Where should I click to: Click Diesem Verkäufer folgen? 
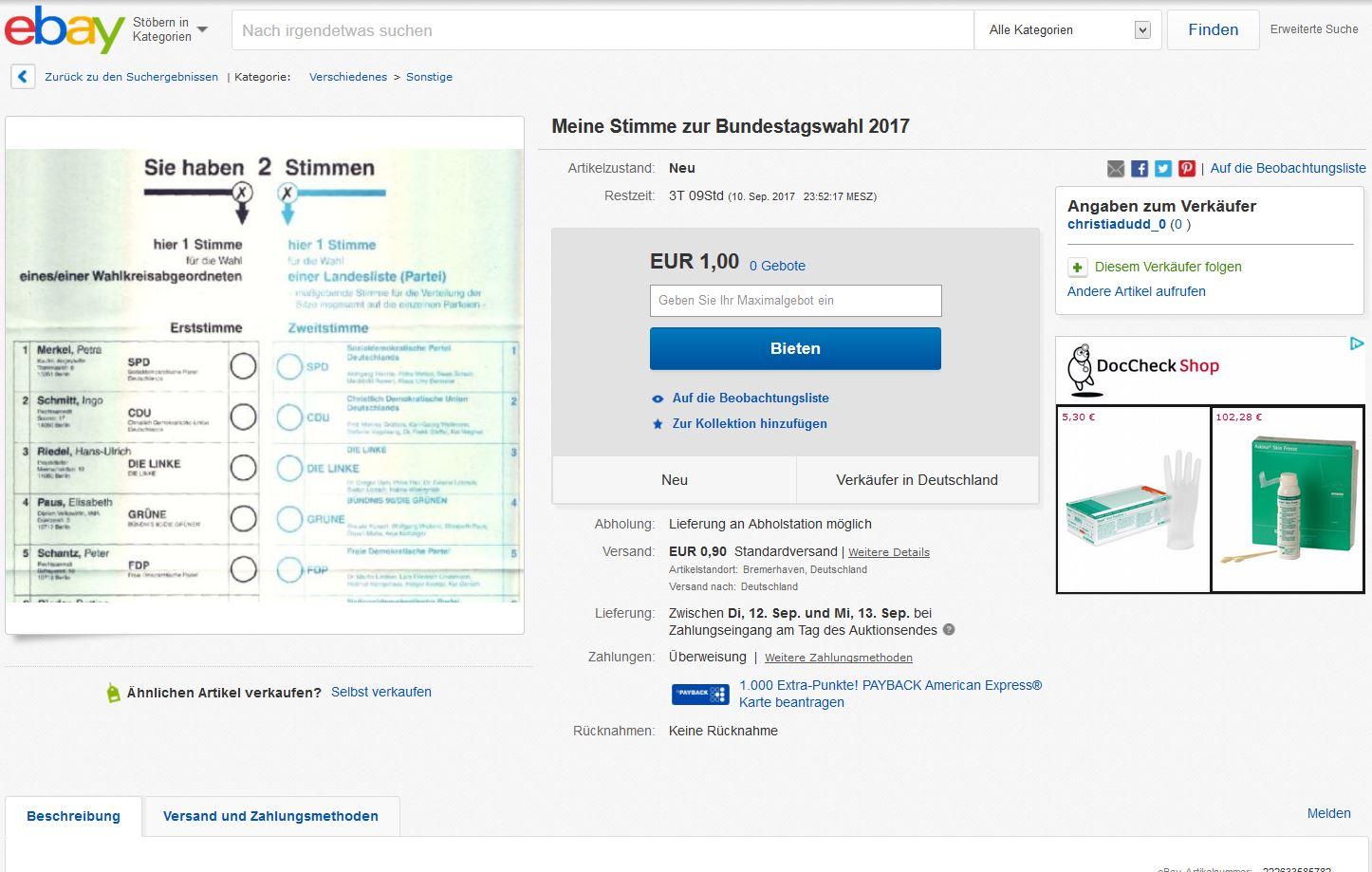[x=1168, y=268]
